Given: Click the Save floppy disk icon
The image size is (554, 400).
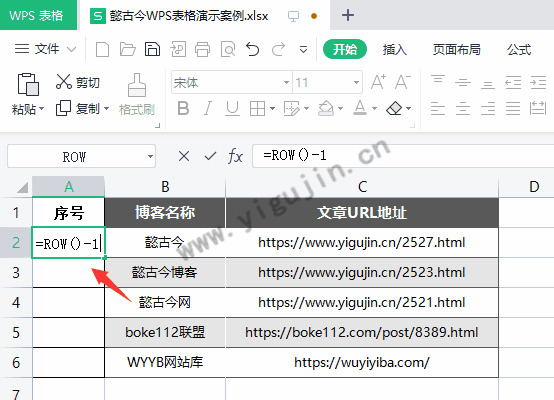Looking at the screenshot, I should pos(152,49).
